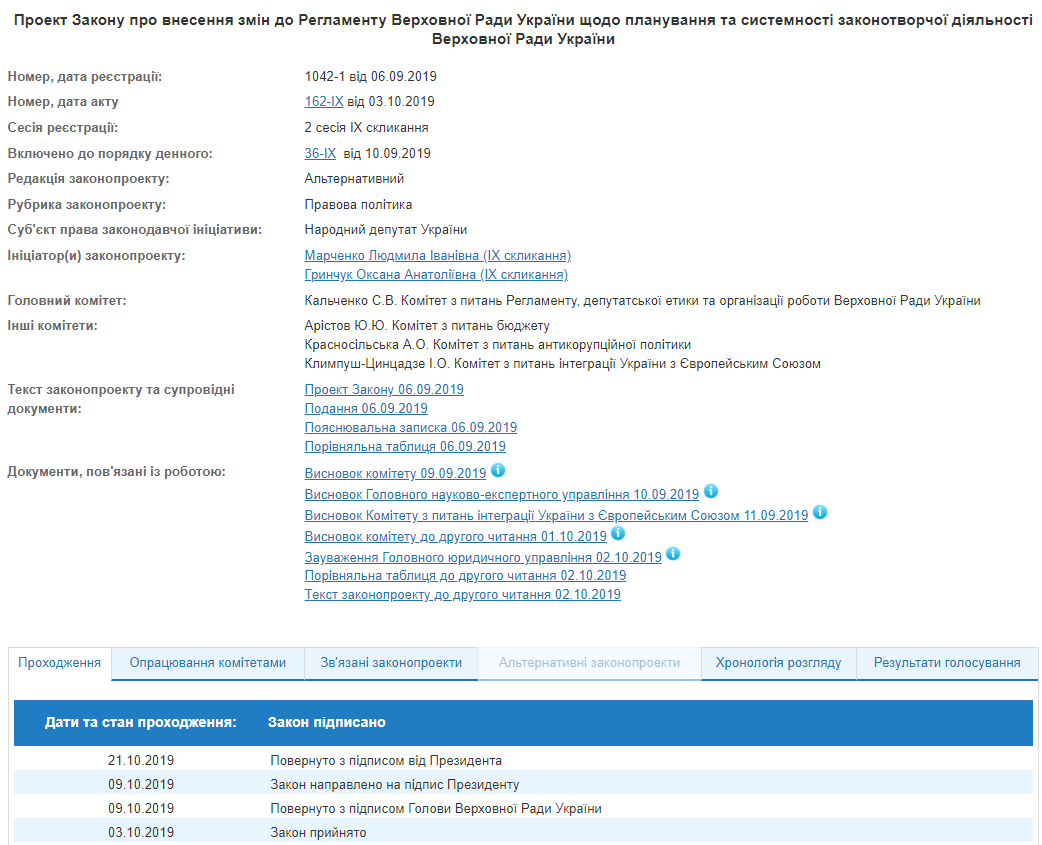This screenshot has height=845, width=1042.
Task: Open initiator Гринчук Оксана Анатоліївна link
Action: coord(436,275)
